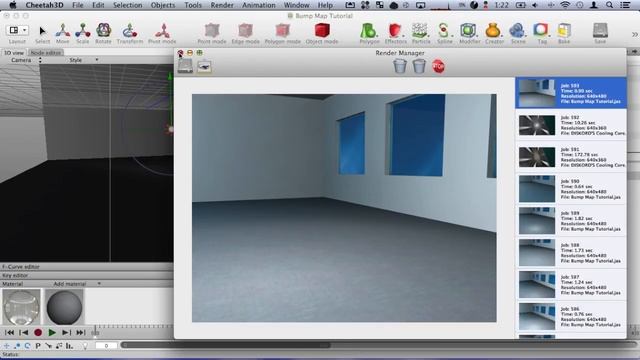The width and height of the screenshot is (640, 360).
Task: Click the Bake icon in toolbar
Action: [564, 31]
